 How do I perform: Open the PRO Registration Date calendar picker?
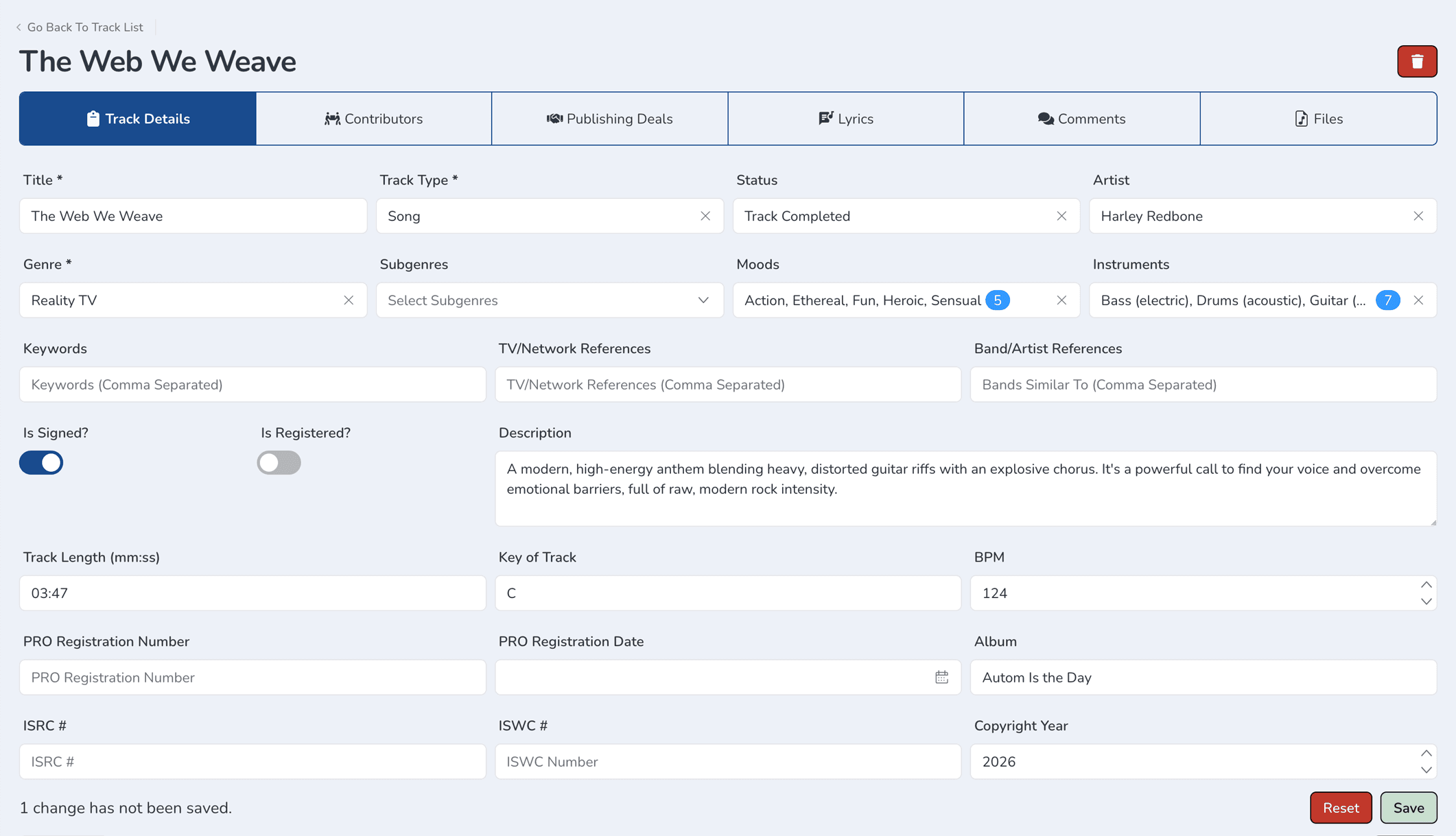[x=941, y=678]
